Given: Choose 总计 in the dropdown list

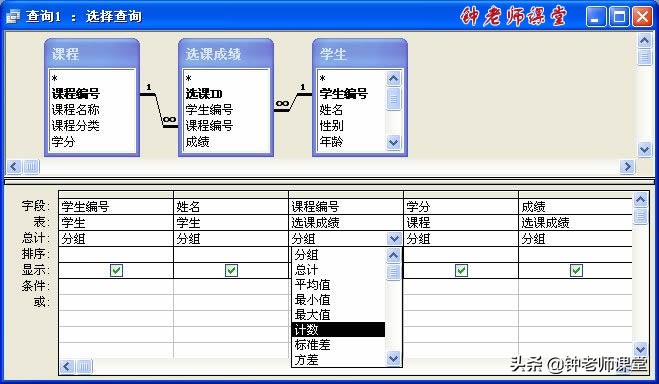Looking at the screenshot, I should click(338, 269).
